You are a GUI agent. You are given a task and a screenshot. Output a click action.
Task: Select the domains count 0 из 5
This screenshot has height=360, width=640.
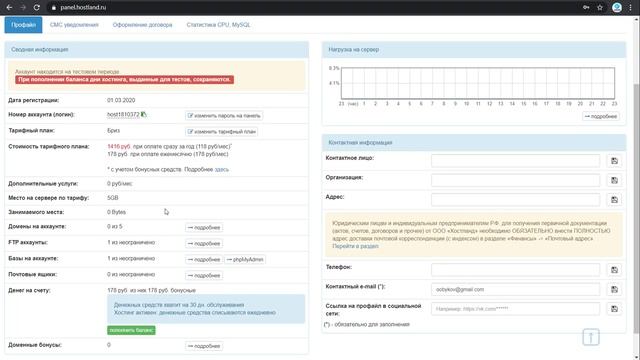tap(115, 227)
